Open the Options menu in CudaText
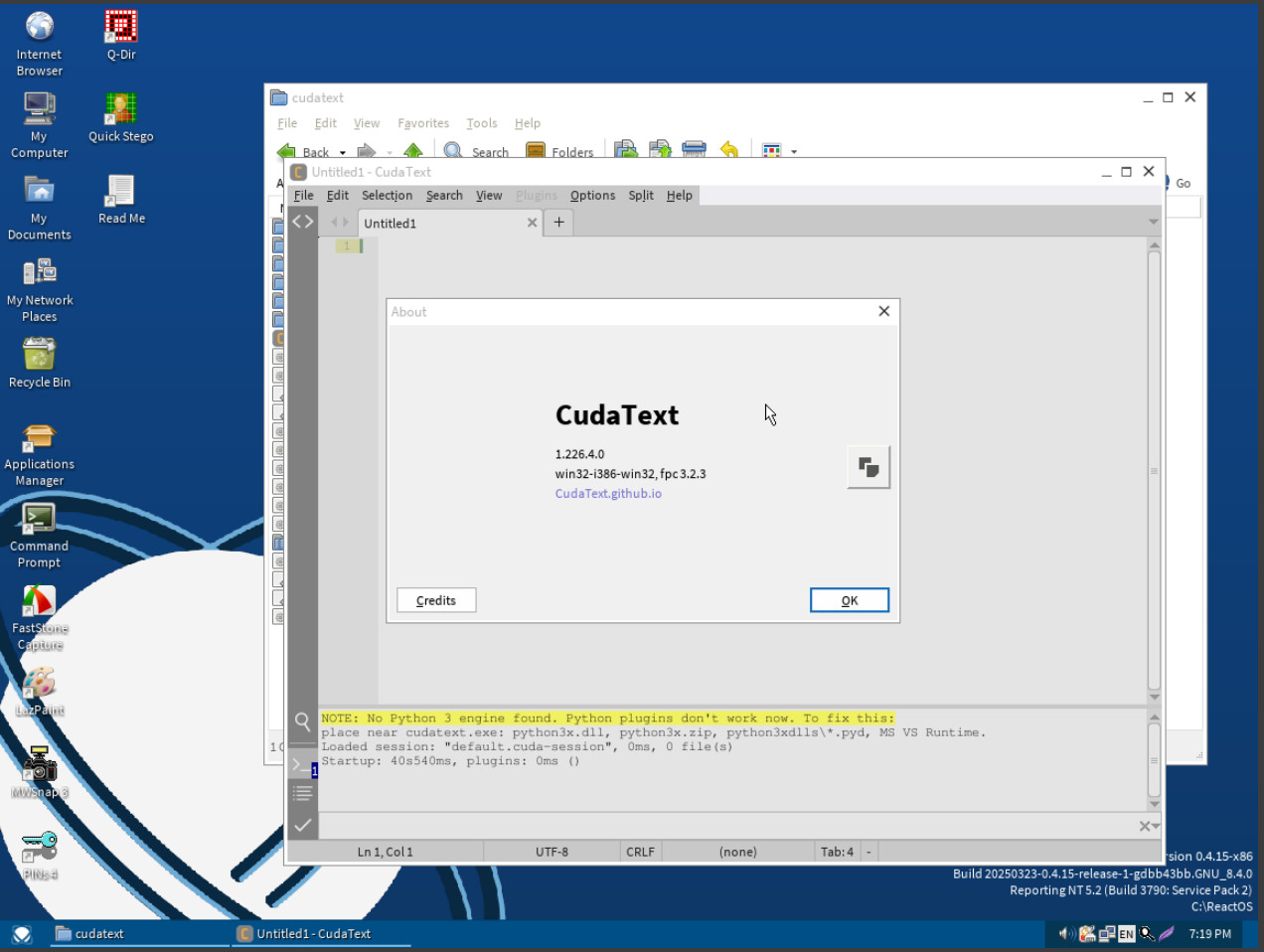 tap(592, 196)
